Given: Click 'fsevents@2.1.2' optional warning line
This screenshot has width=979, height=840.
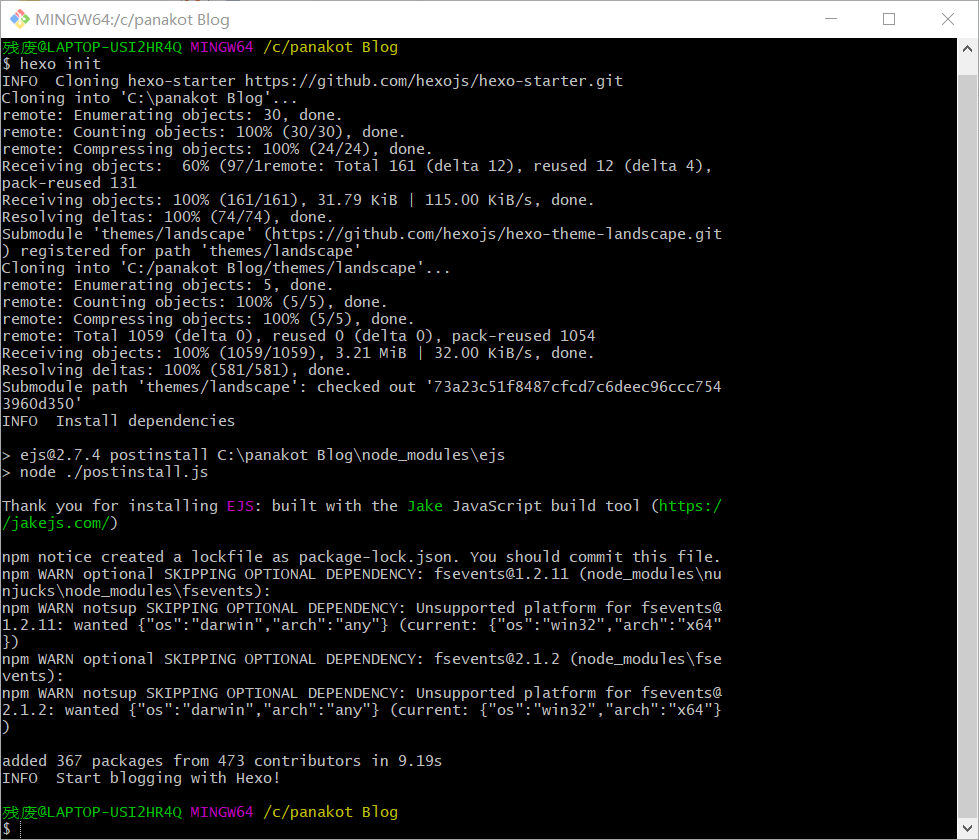Looking at the screenshot, I should 362,659.
